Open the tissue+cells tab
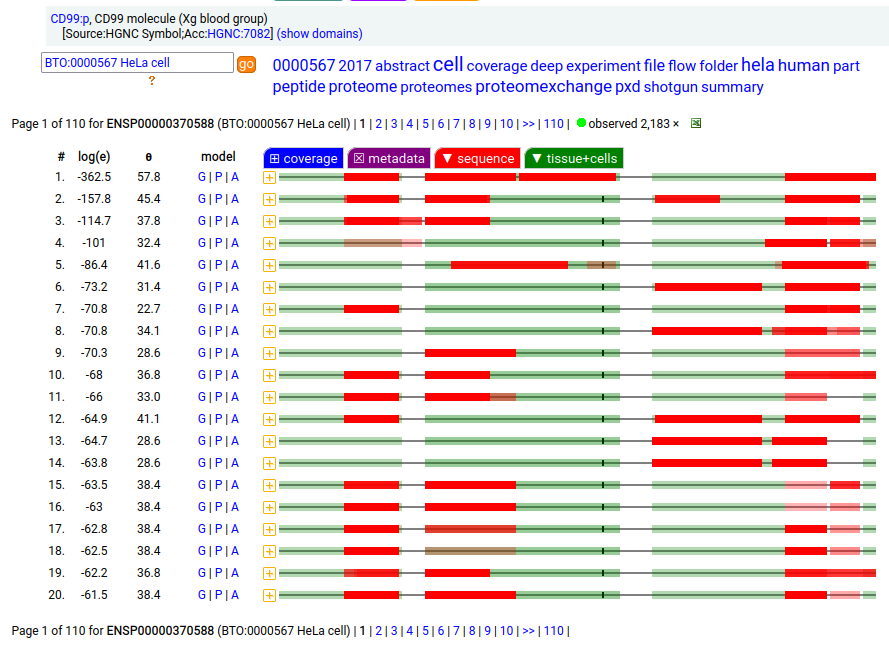The height and width of the screenshot is (648, 889). click(x=574, y=158)
